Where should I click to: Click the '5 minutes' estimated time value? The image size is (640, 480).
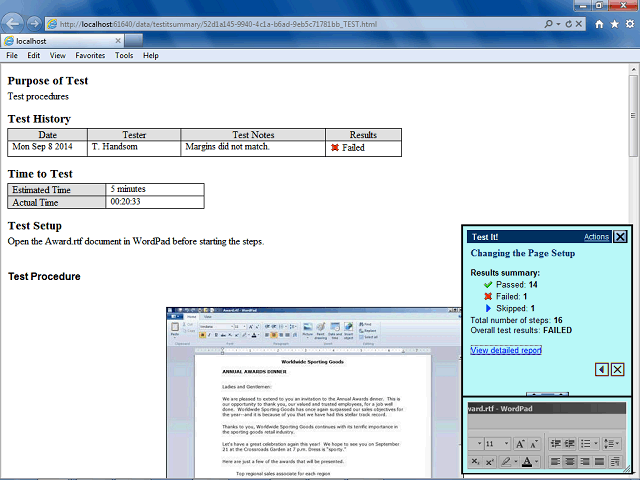point(128,189)
